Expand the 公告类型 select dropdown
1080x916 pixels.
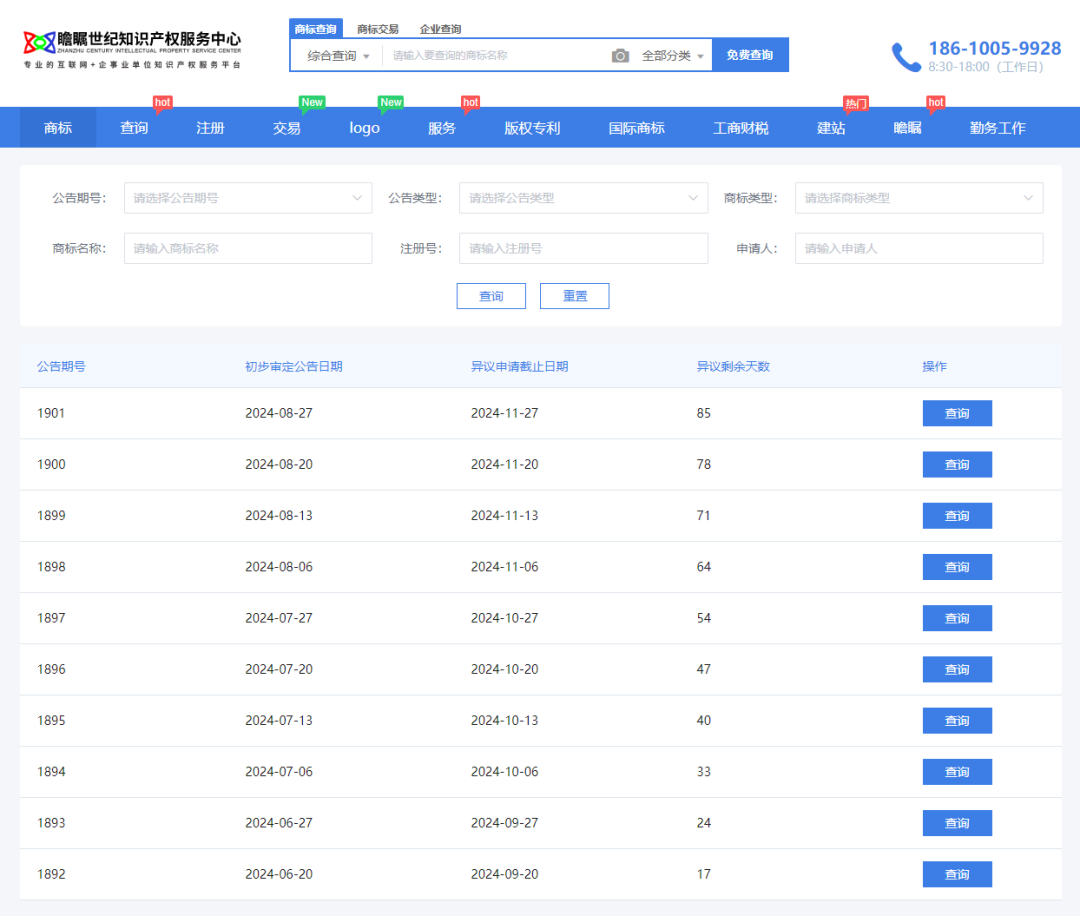tap(583, 198)
